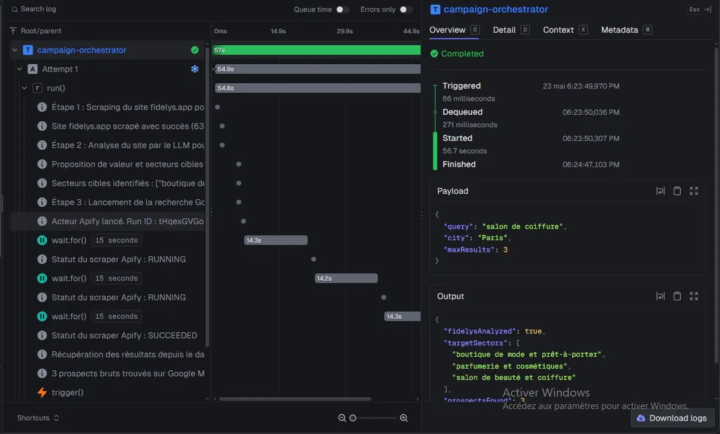Click the zoom out magnifier icon
This screenshot has height=434, width=720.
click(342, 418)
